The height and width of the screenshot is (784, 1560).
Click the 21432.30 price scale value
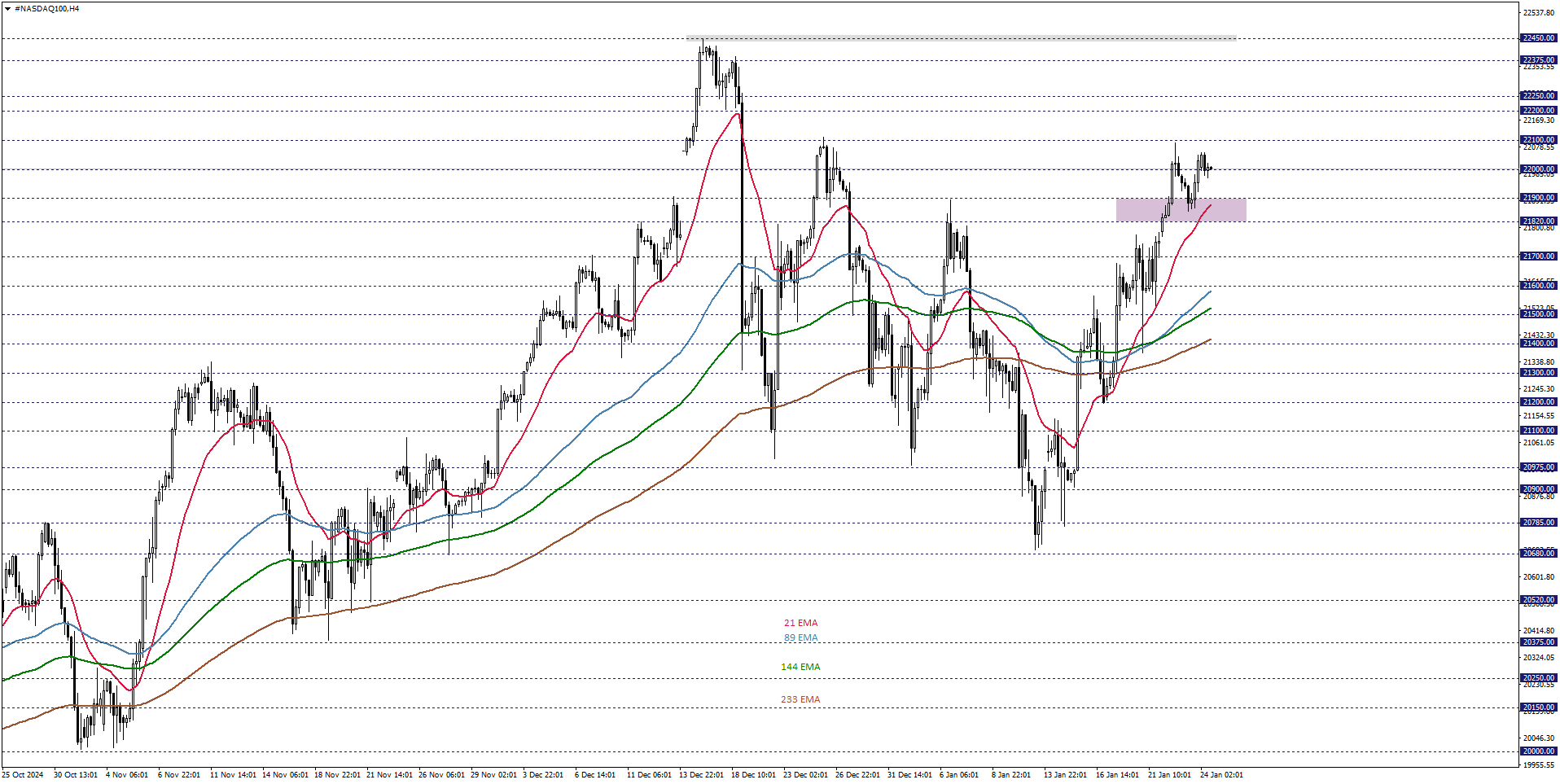click(1538, 335)
